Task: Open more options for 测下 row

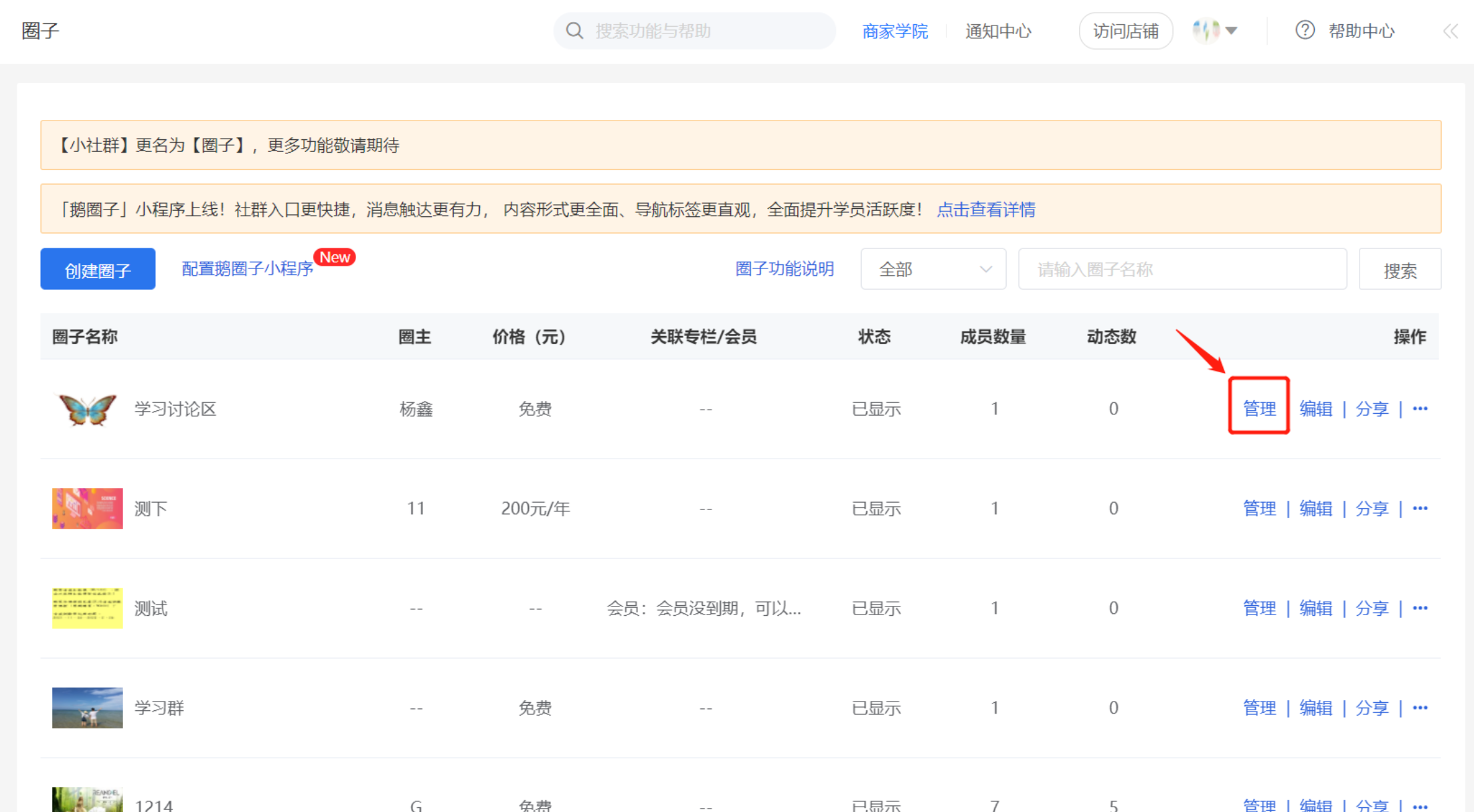Action: [1420, 509]
